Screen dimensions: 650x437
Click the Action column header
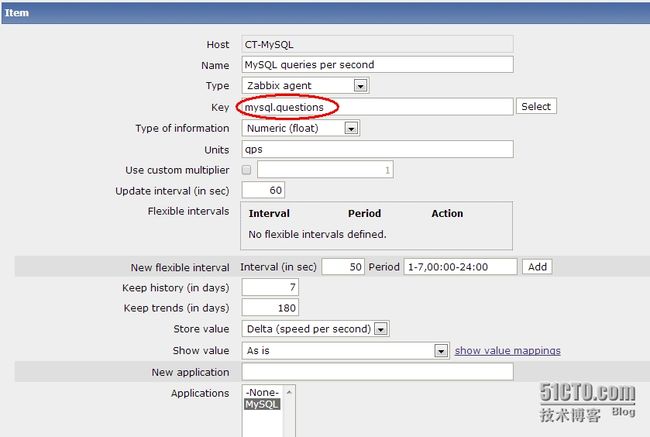[x=447, y=214]
